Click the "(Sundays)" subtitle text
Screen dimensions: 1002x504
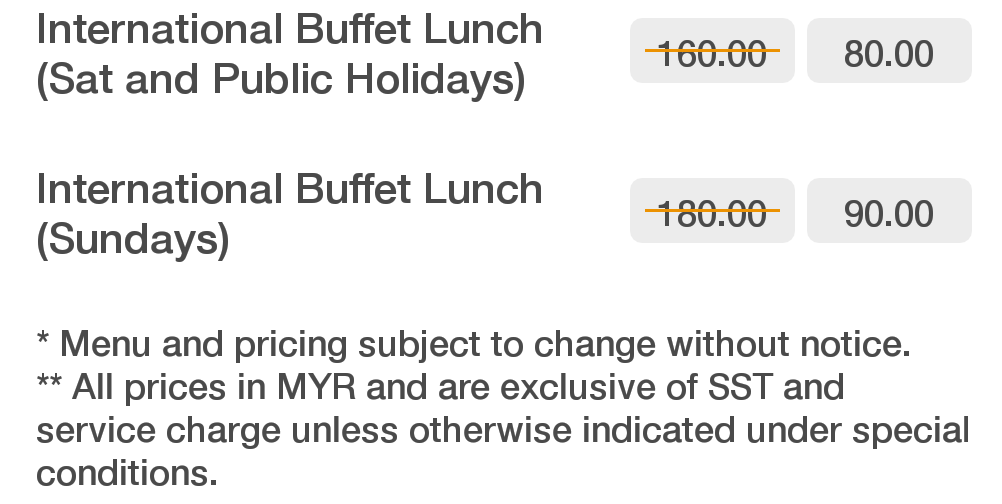(133, 240)
